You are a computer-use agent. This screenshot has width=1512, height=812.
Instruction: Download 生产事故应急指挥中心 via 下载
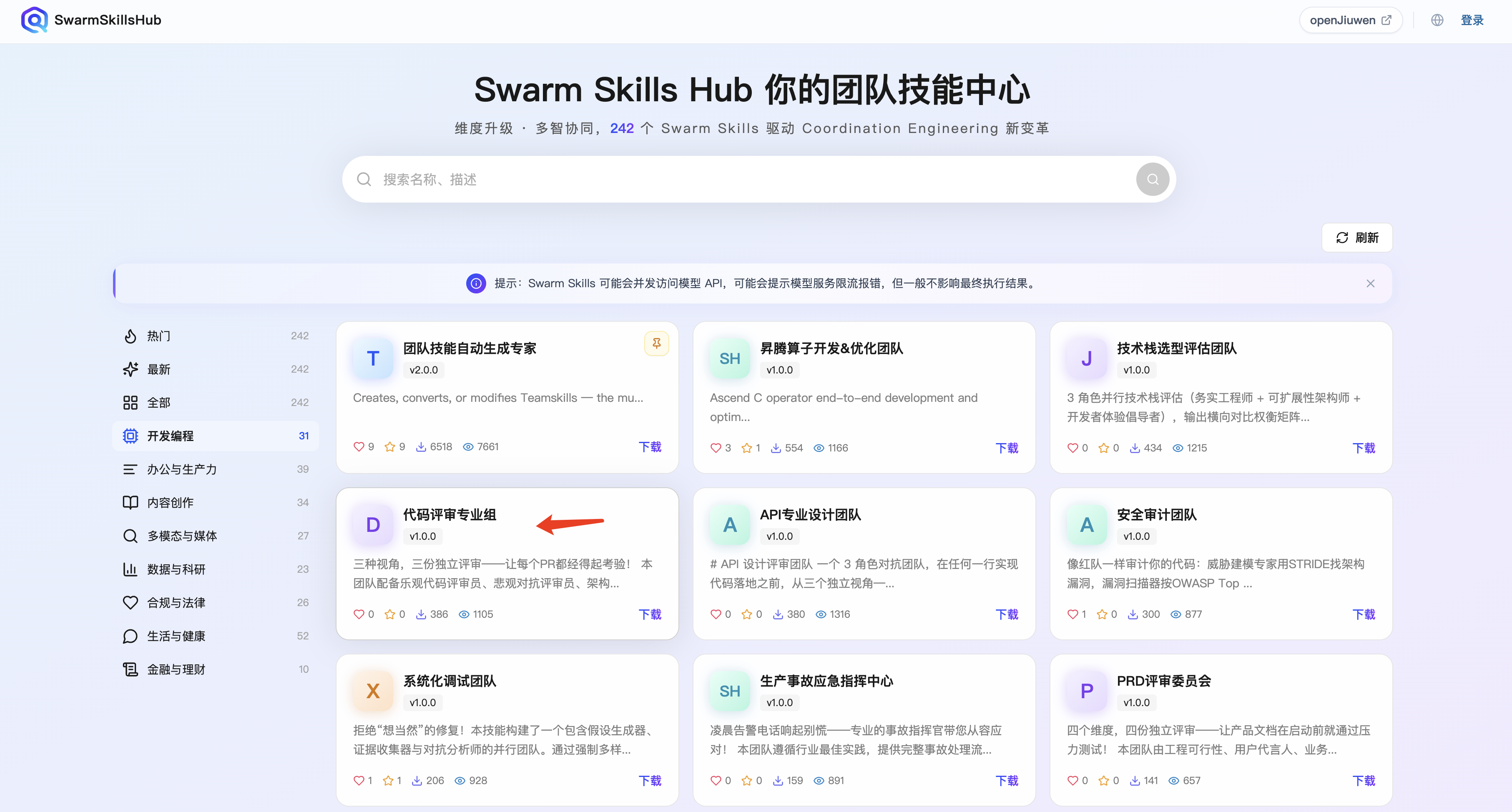(x=1007, y=781)
